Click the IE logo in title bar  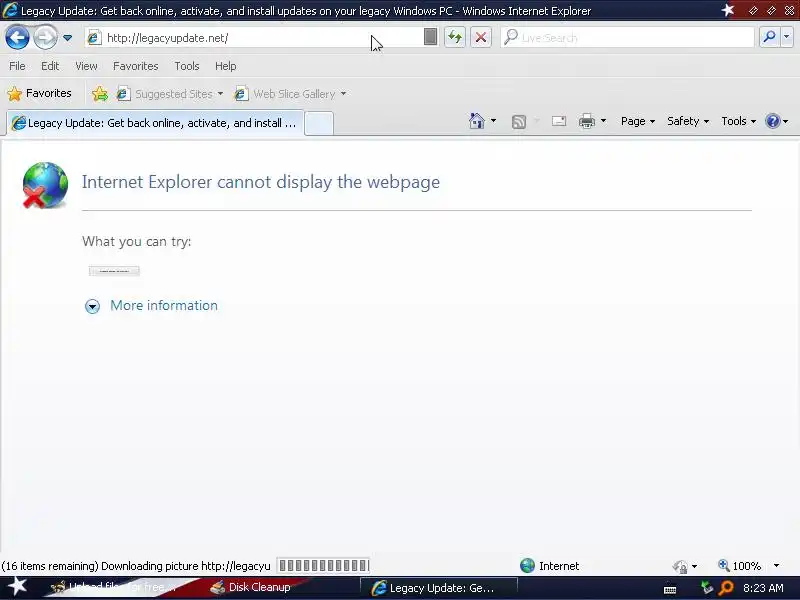10,10
